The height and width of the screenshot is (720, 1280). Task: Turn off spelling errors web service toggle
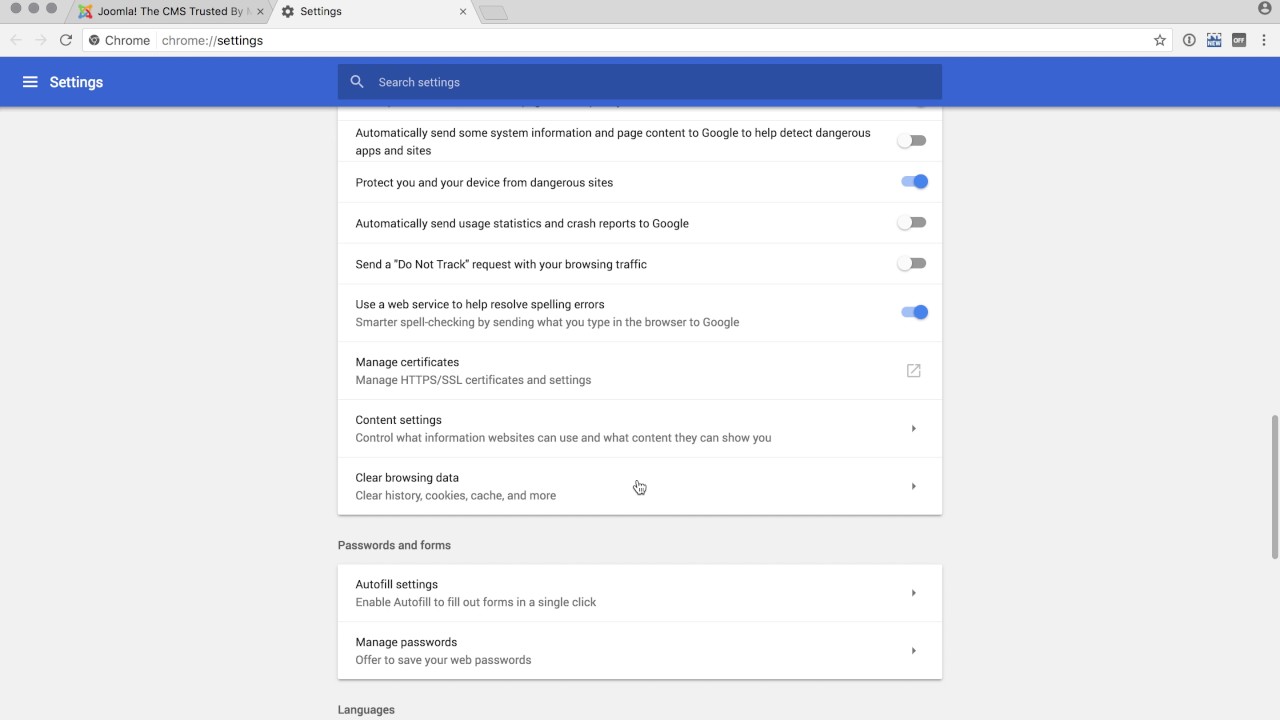point(913,312)
